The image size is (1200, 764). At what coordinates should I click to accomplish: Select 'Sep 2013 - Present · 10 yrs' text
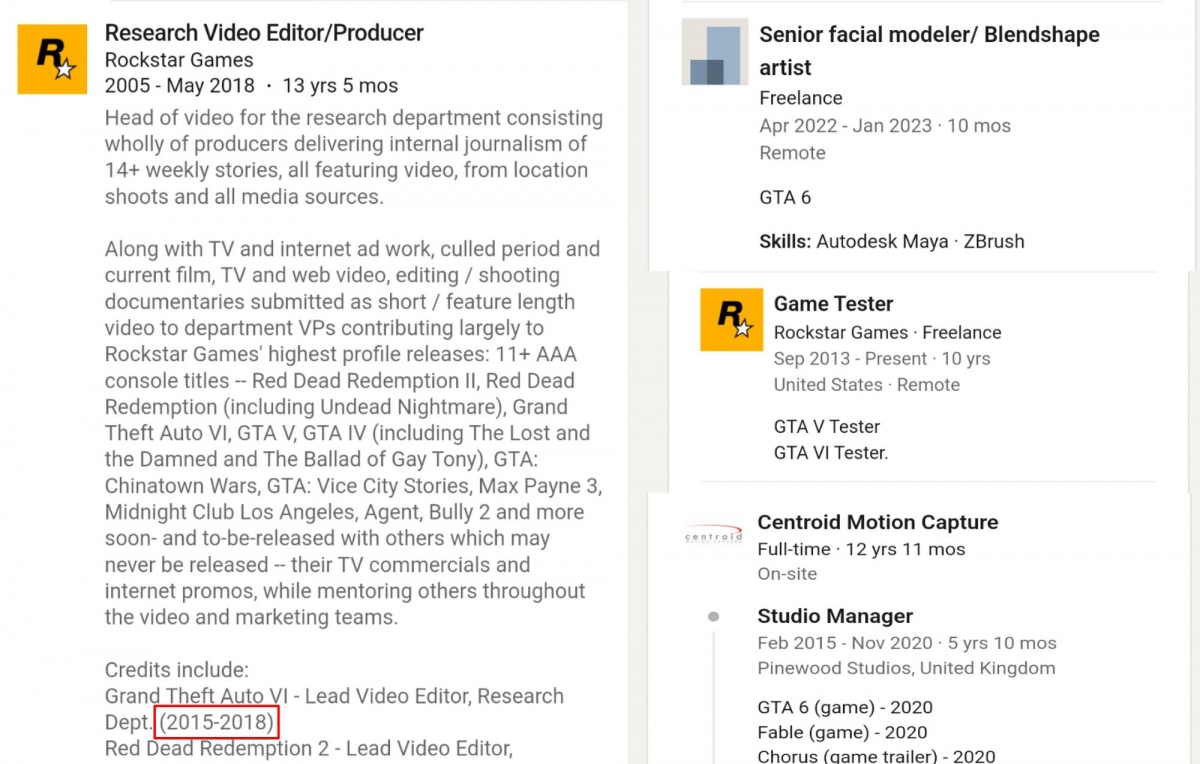click(881, 358)
